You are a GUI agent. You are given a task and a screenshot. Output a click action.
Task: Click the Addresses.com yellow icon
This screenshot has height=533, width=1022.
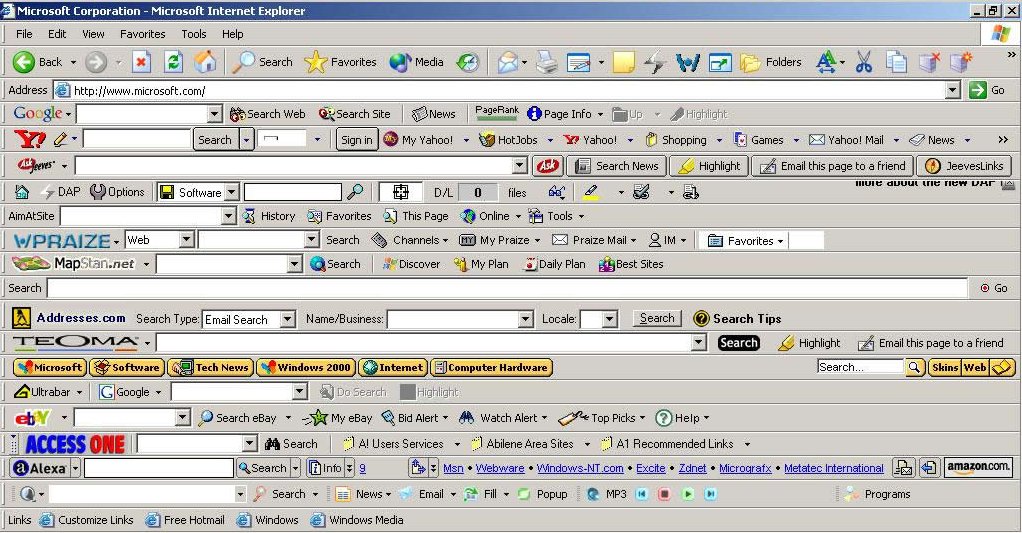22,318
